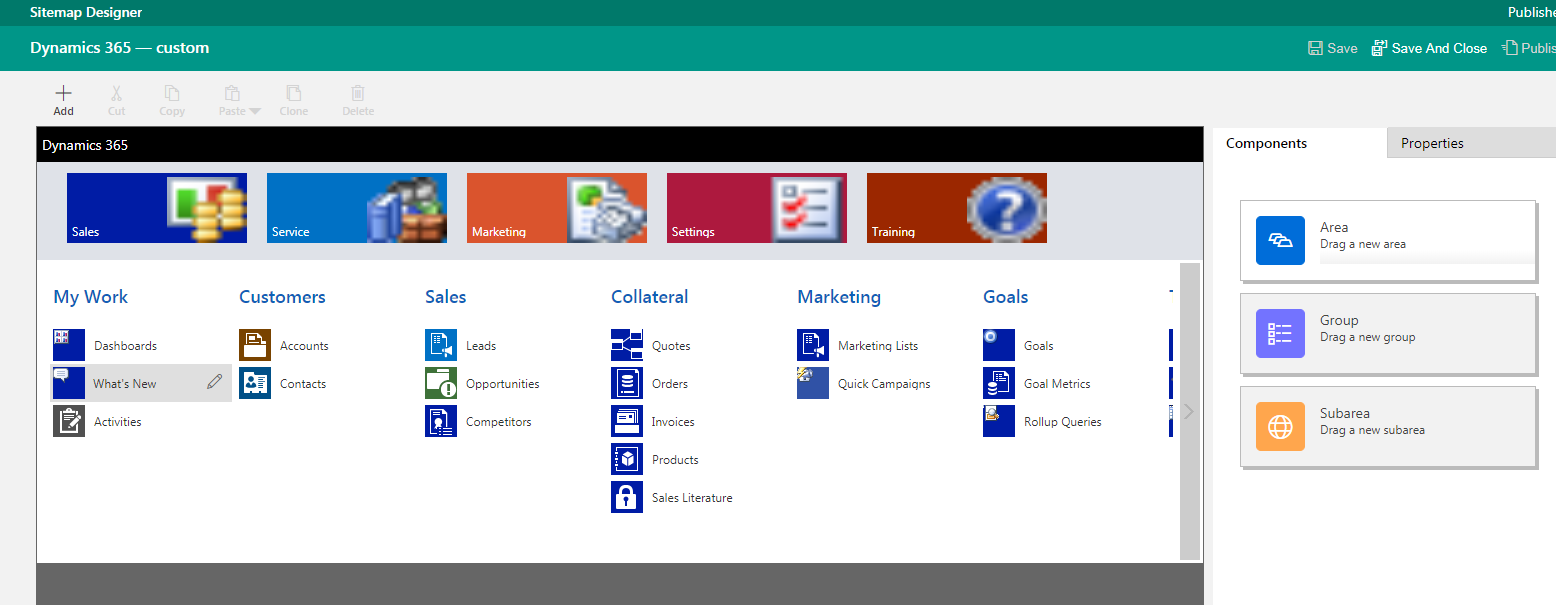The height and width of the screenshot is (605, 1556).
Task: Select the Components tab
Action: coord(1266,143)
